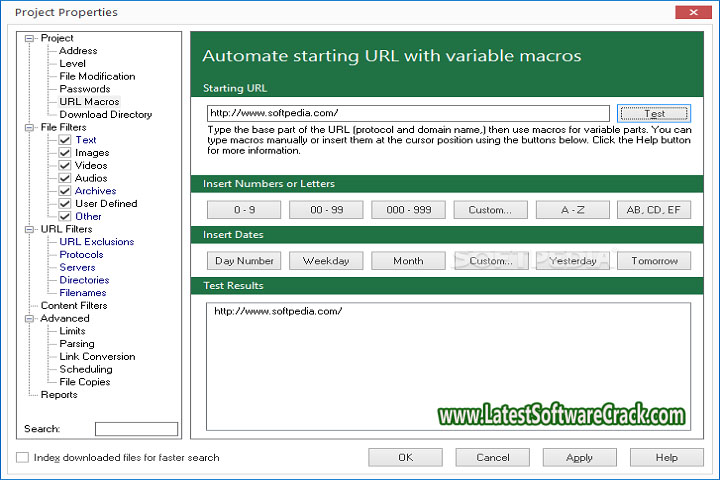Screen dimensions: 720x480
Task: Click in the Starting URL text field
Action: pos(407,114)
